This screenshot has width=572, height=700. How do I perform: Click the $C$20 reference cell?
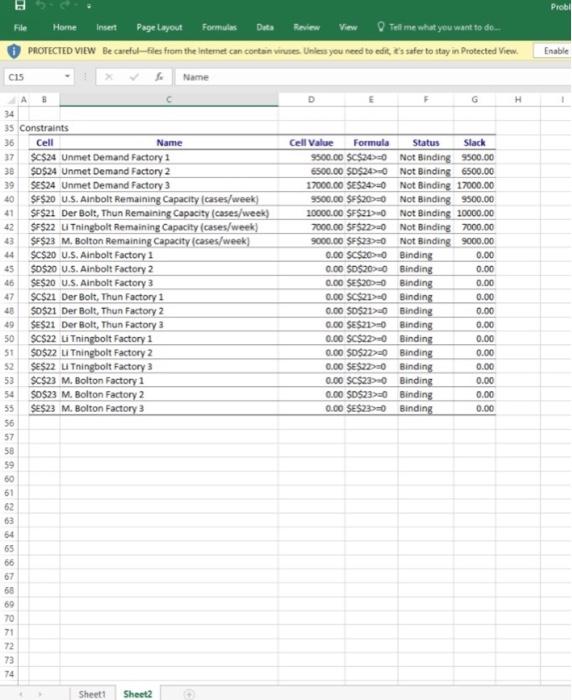coord(44,255)
